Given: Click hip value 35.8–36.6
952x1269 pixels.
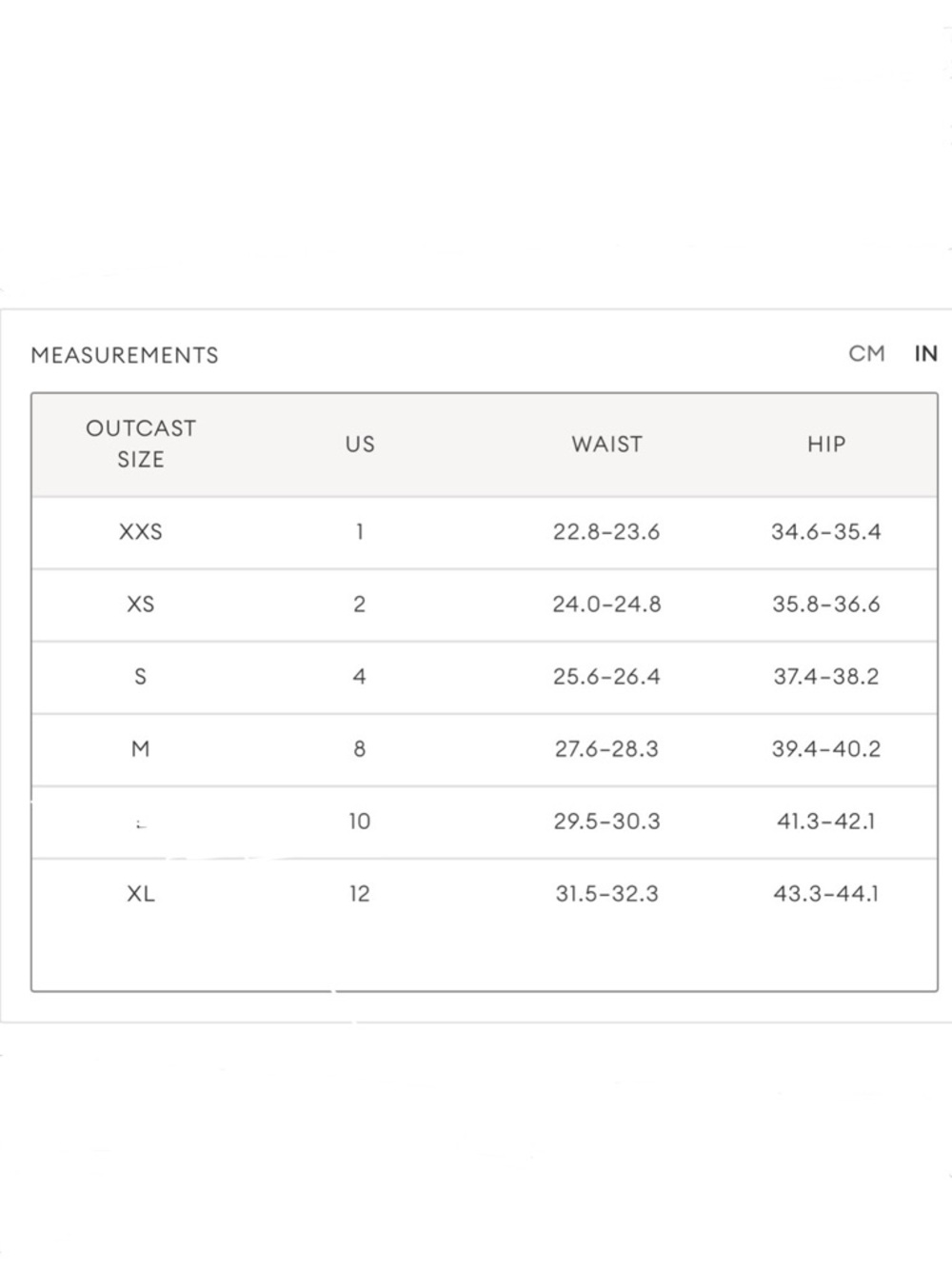Looking at the screenshot, I should (x=826, y=605).
